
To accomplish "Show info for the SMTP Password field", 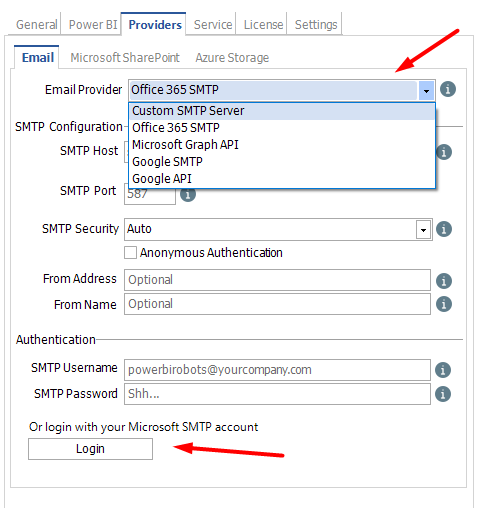I will click(443, 394).
